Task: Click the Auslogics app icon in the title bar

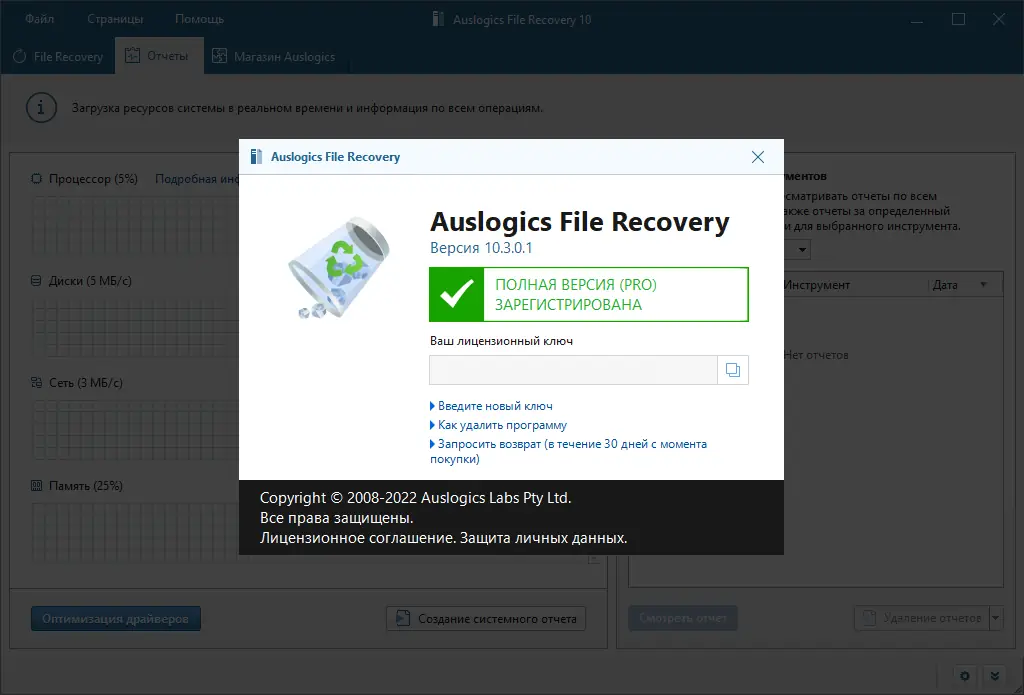Action: pos(436,18)
